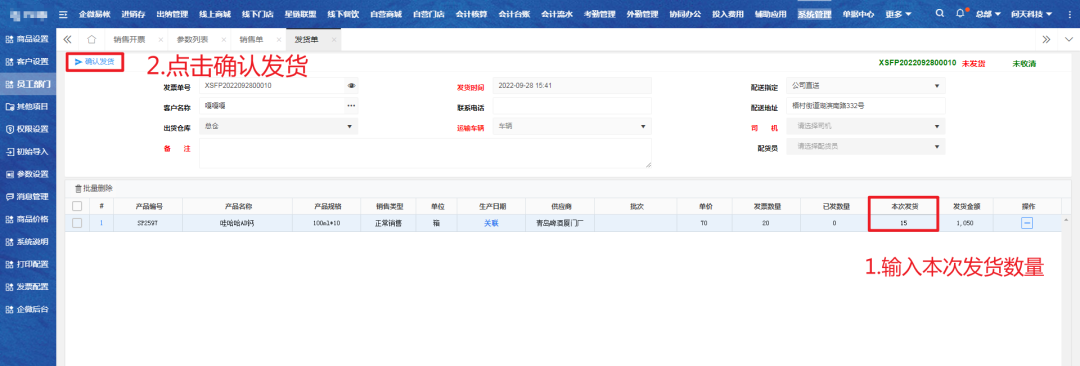Open 客户设置 in the sidebar

[28, 61]
